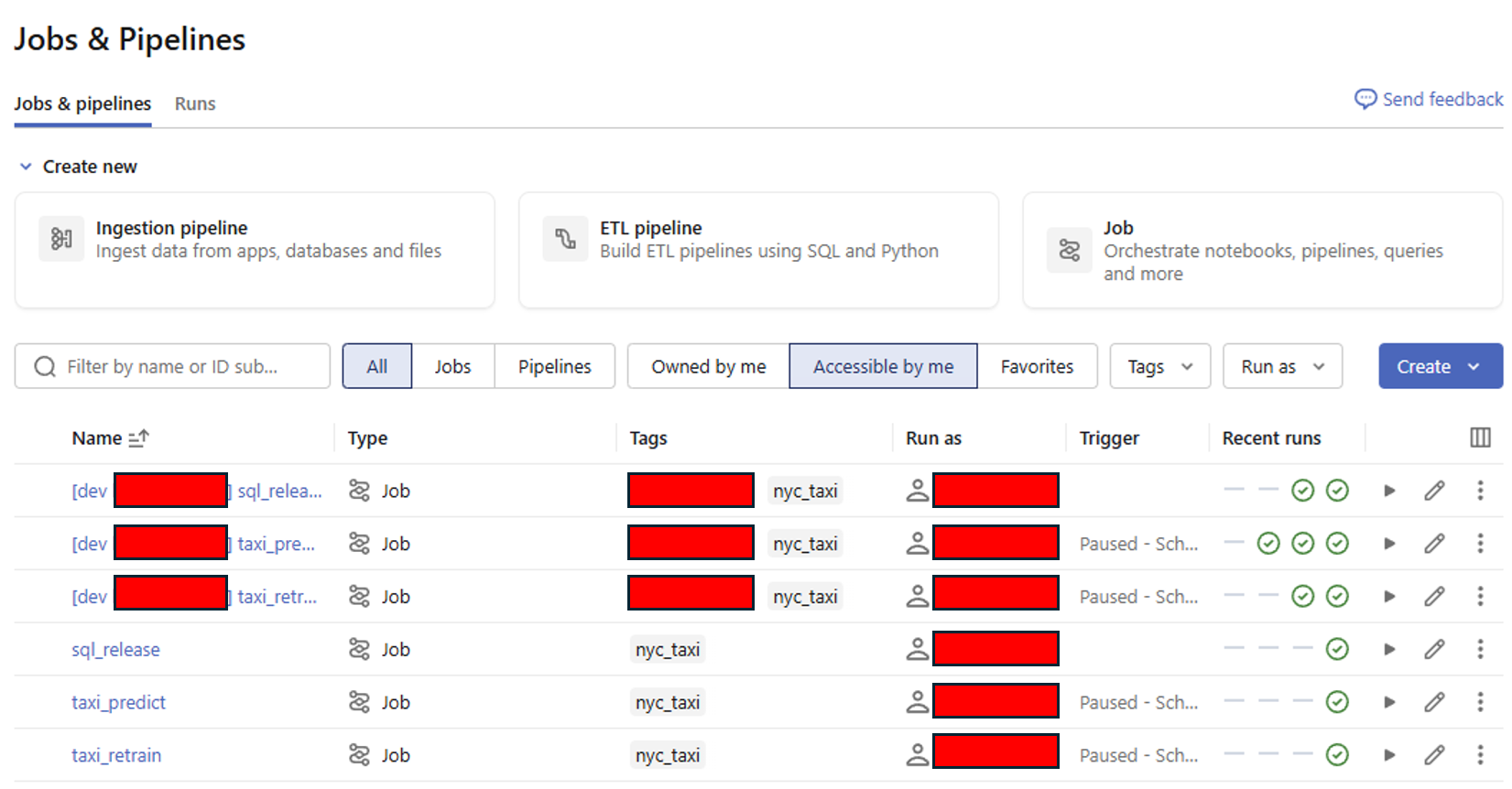
Task: Click the Paused trigger of taxi_retrain row
Action: coord(1138,755)
